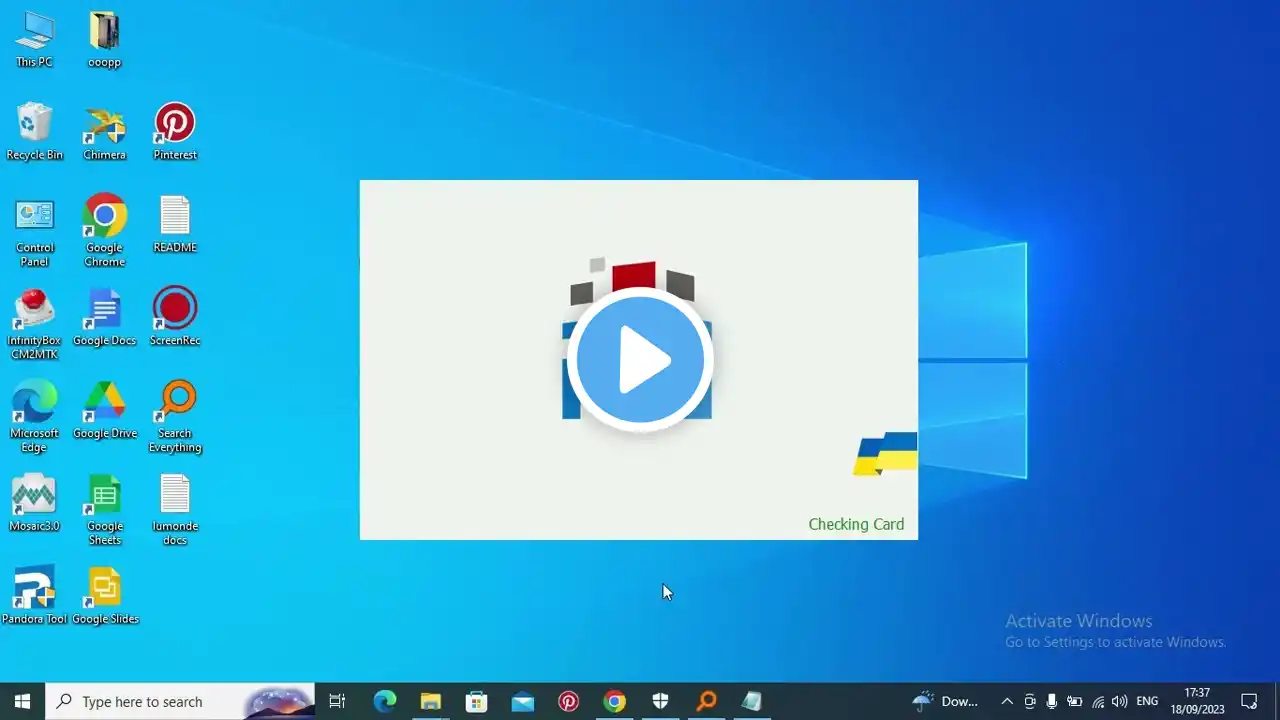Launch Mosaic3.0 desktop shortcut
Screen dimensions: 1280x720
click(34, 504)
